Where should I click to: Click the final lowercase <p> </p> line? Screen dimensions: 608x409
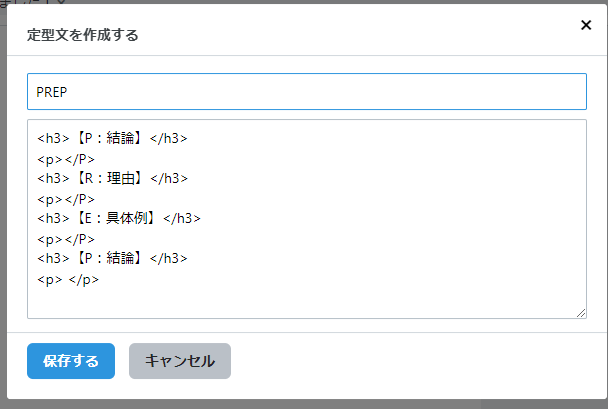[68, 280]
